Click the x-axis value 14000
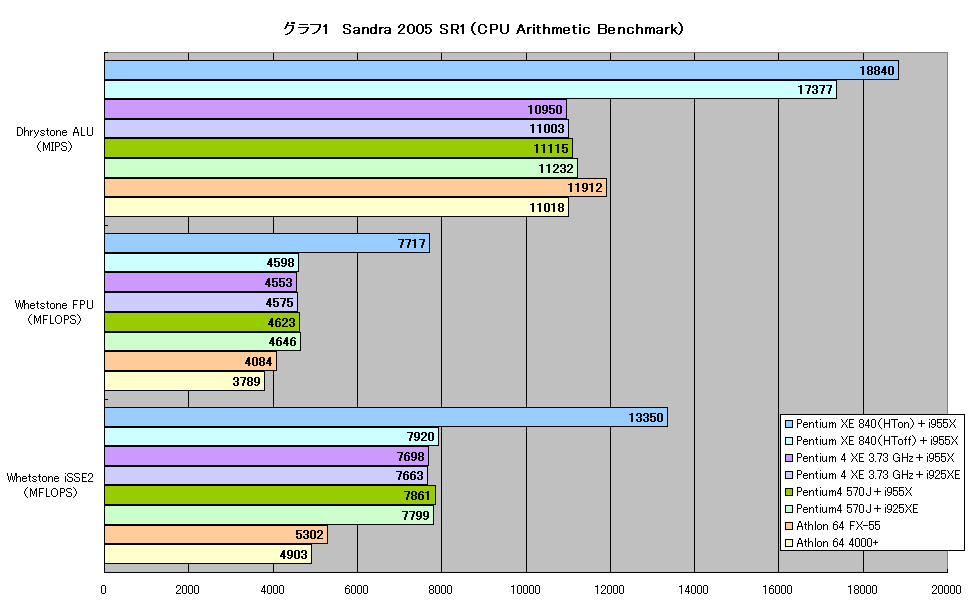This screenshot has width=970, height=604. 693,590
